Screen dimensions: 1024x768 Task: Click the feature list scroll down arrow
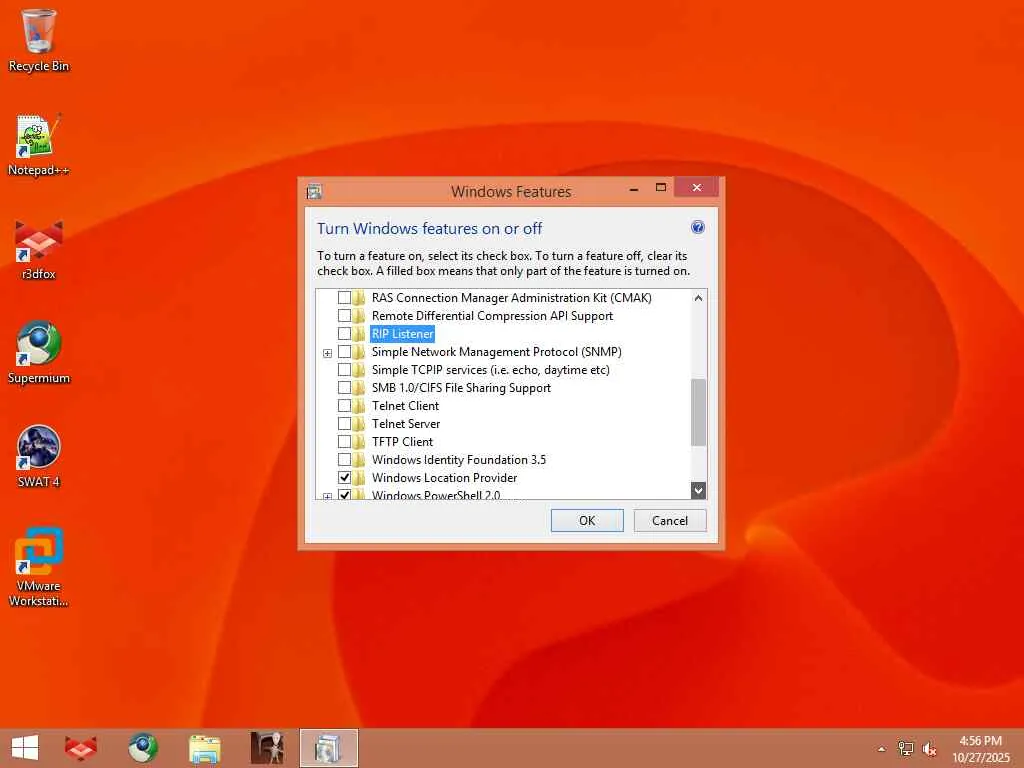click(698, 490)
